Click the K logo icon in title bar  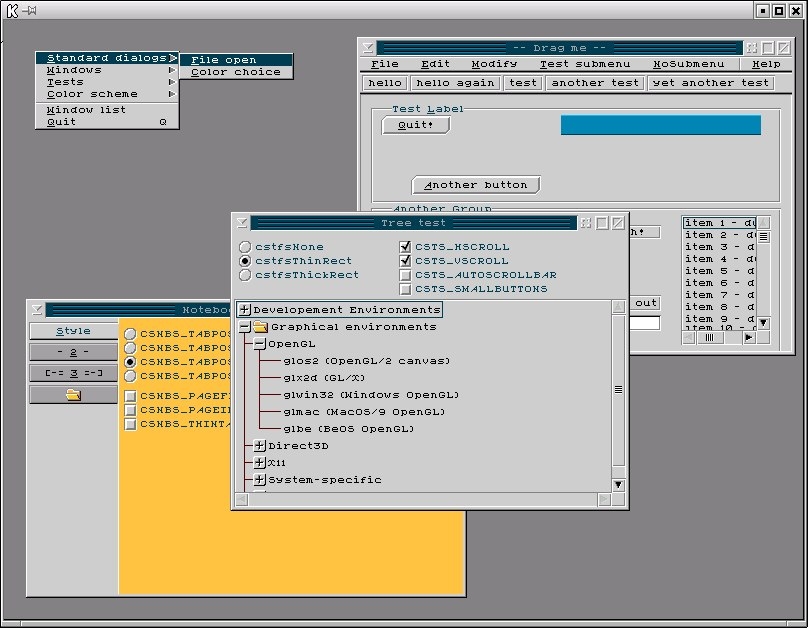[x=11, y=11]
